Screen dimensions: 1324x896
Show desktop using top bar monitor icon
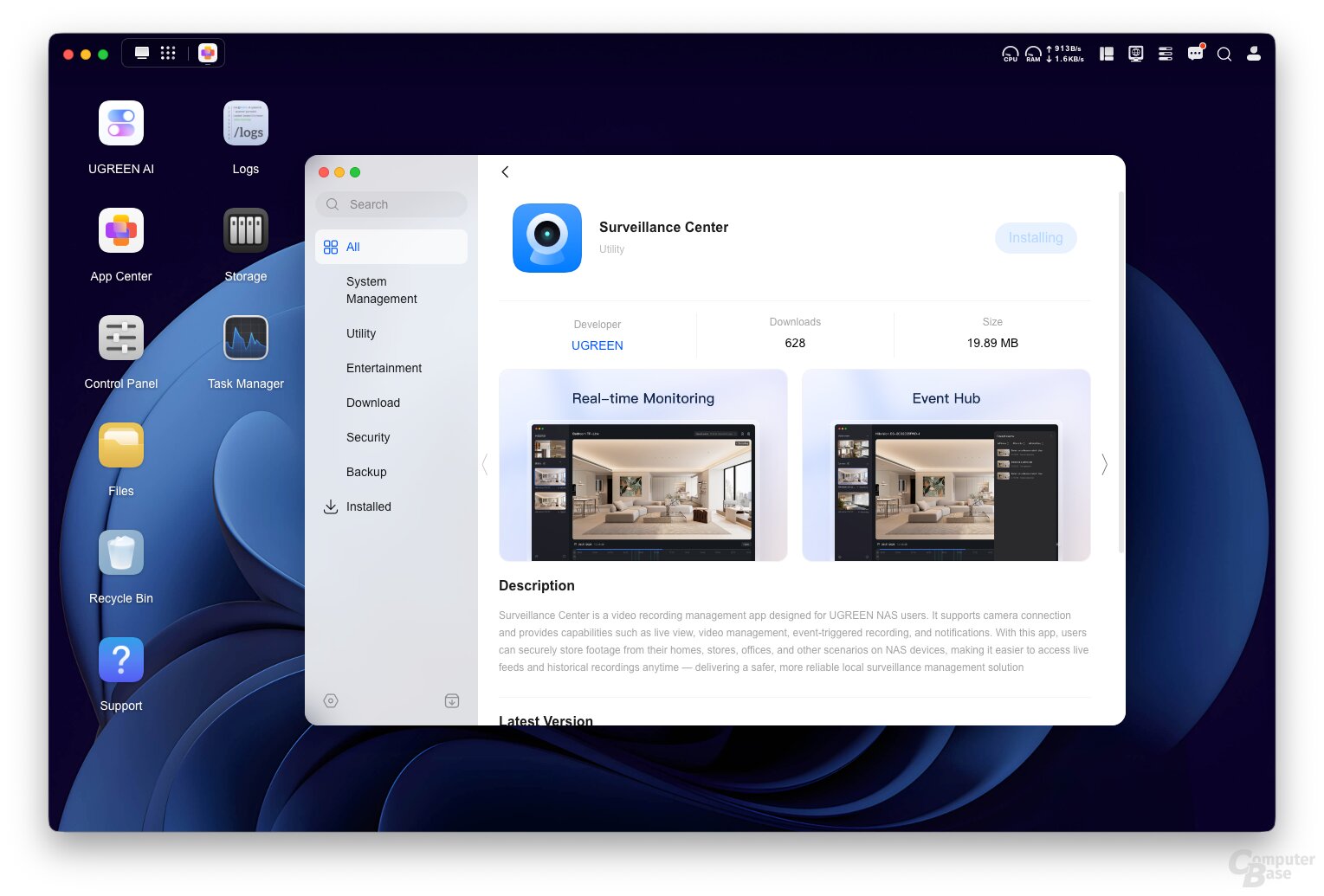142,53
